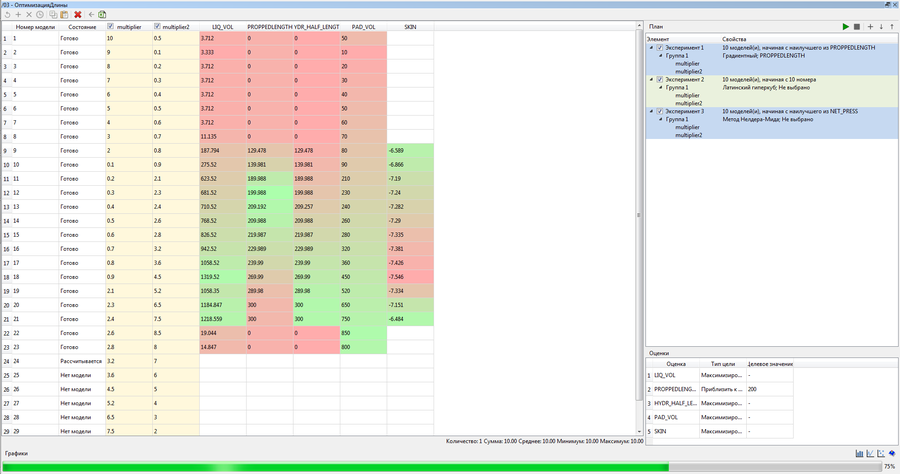The image size is (900, 474).
Task: Click the move-down arrow in the План panel
Action: [x=880, y=27]
